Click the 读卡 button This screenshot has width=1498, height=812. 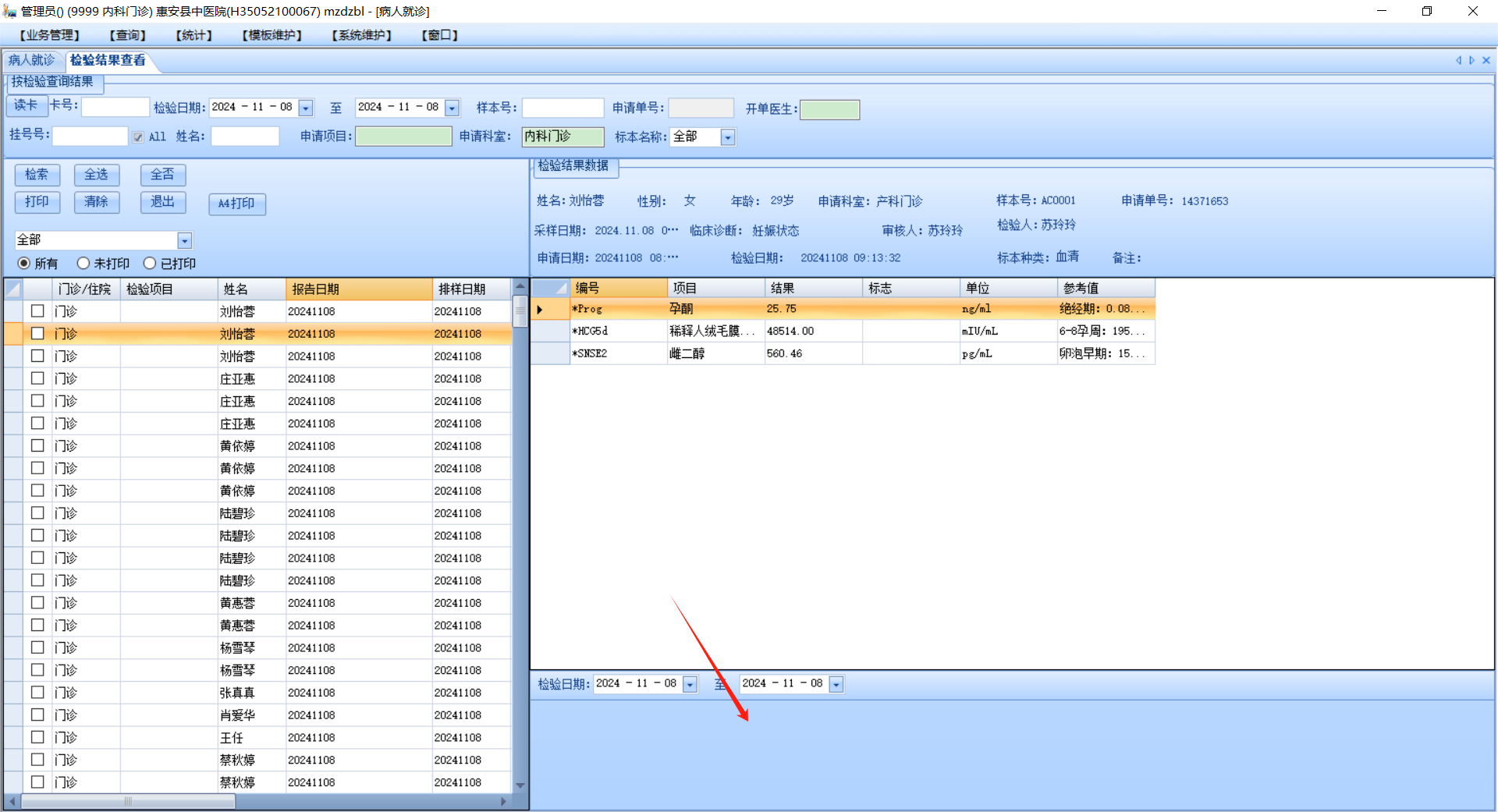coord(26,105)
